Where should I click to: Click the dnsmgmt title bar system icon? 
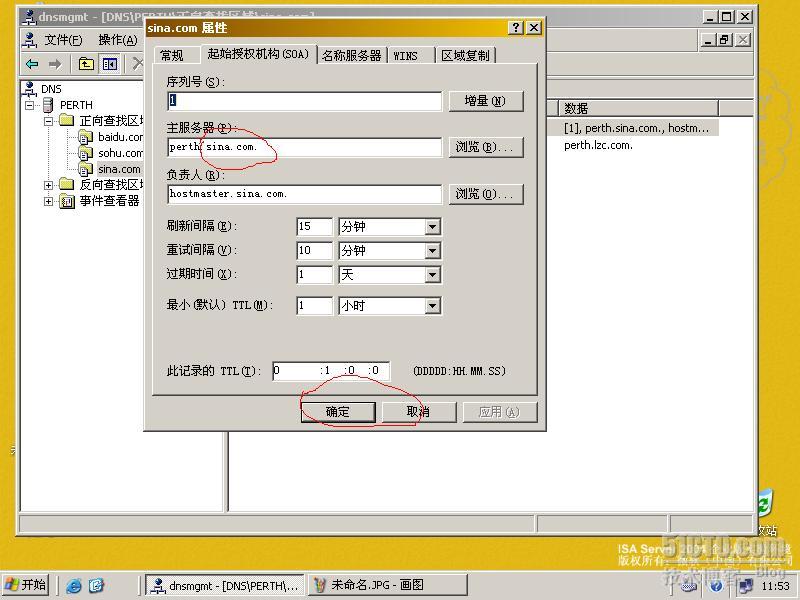point(30,17)
